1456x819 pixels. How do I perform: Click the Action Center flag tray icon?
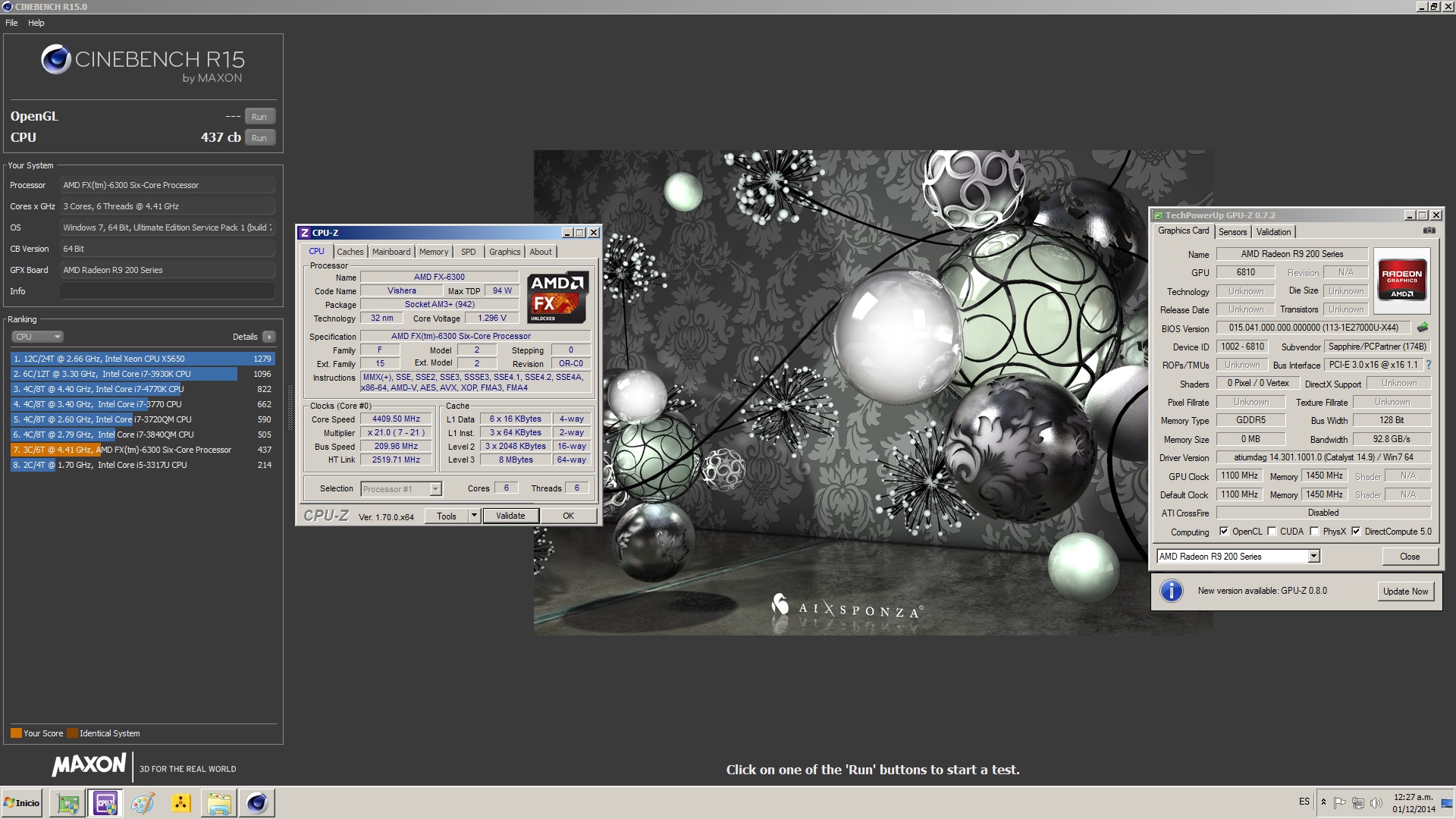point(1340,802)
